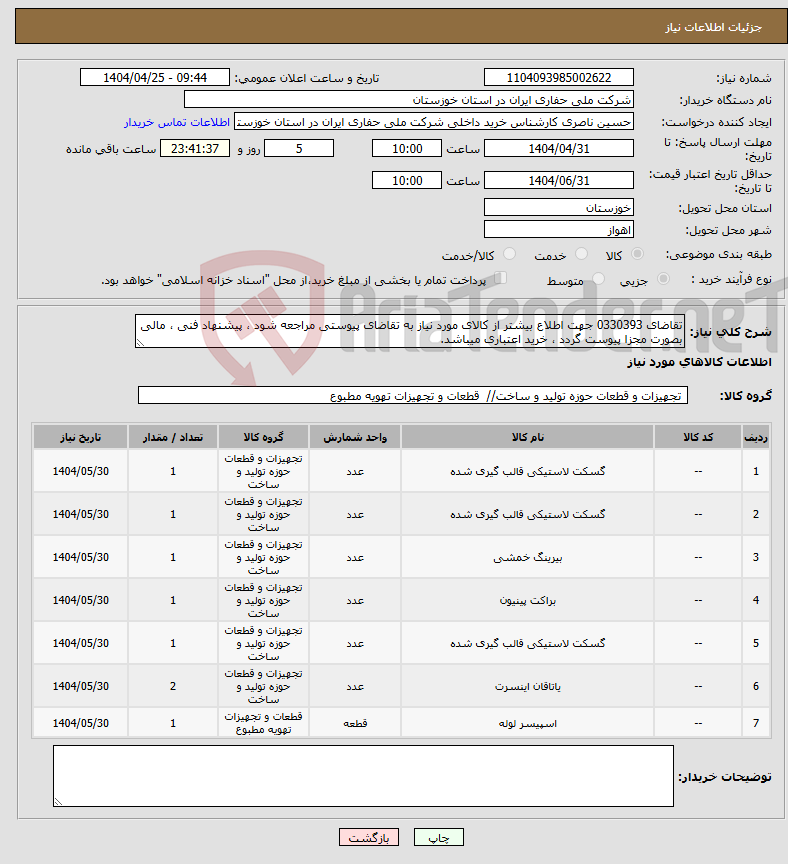
Task: Click the delivery province field خوزستان
Action: (x=559, y=208)
